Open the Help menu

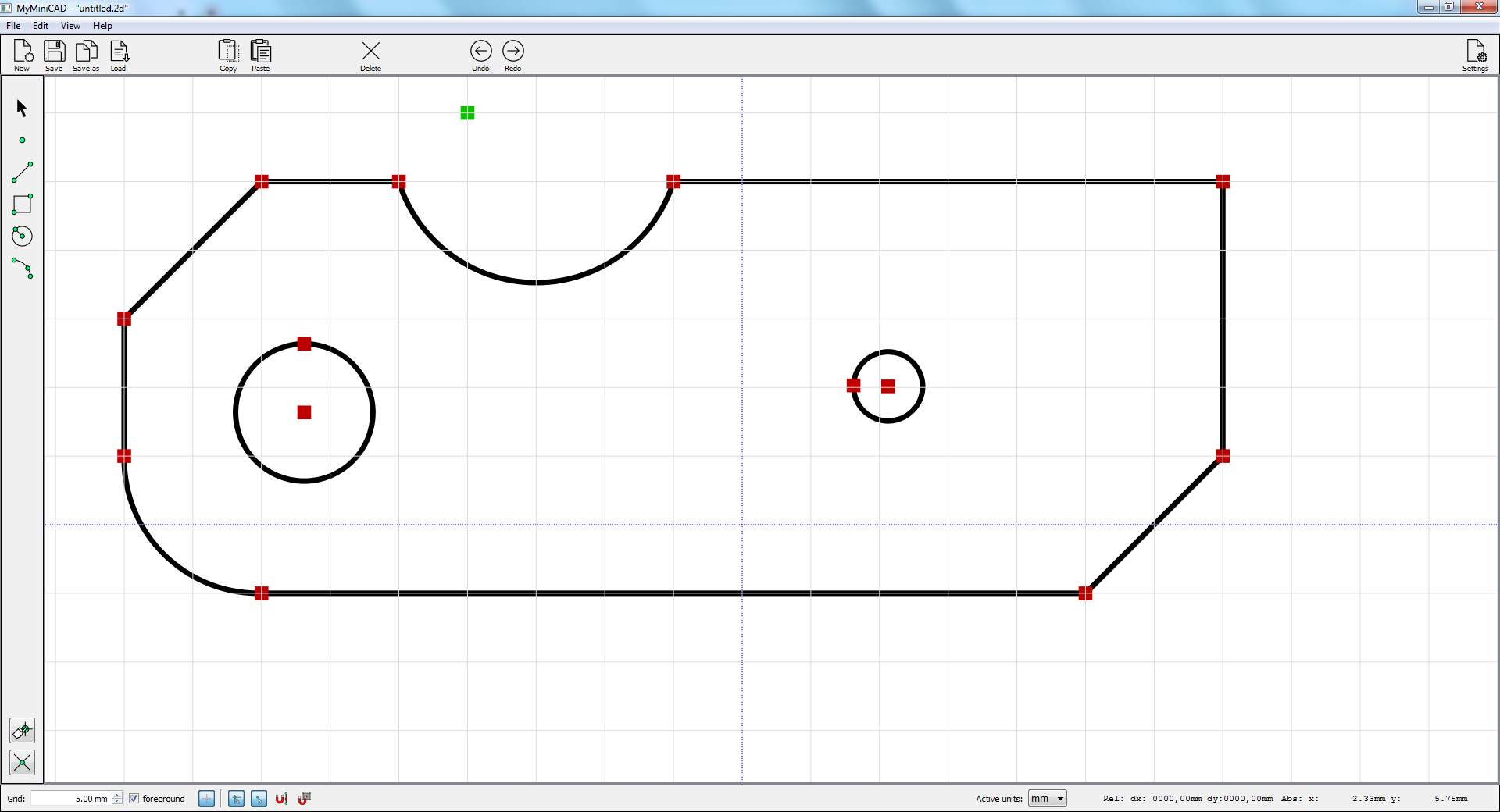pyautogui.click(x=102, y=26)
